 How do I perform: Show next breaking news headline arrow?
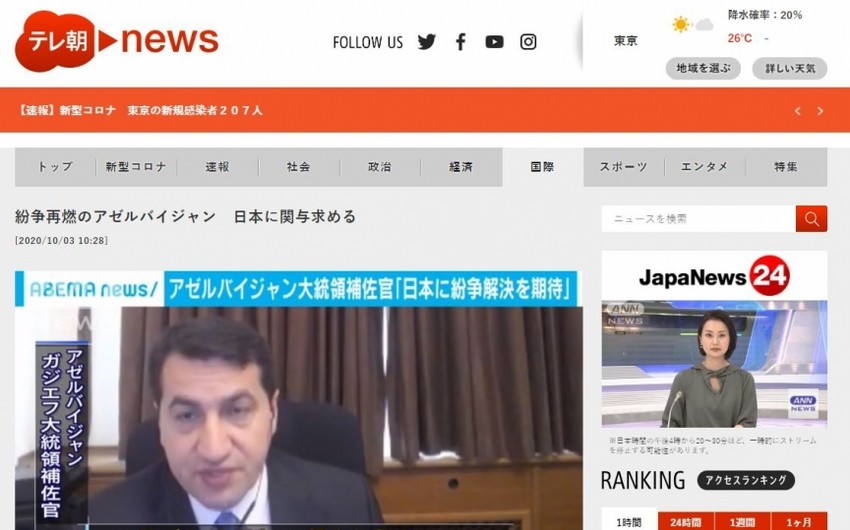[x=820, y=111]
